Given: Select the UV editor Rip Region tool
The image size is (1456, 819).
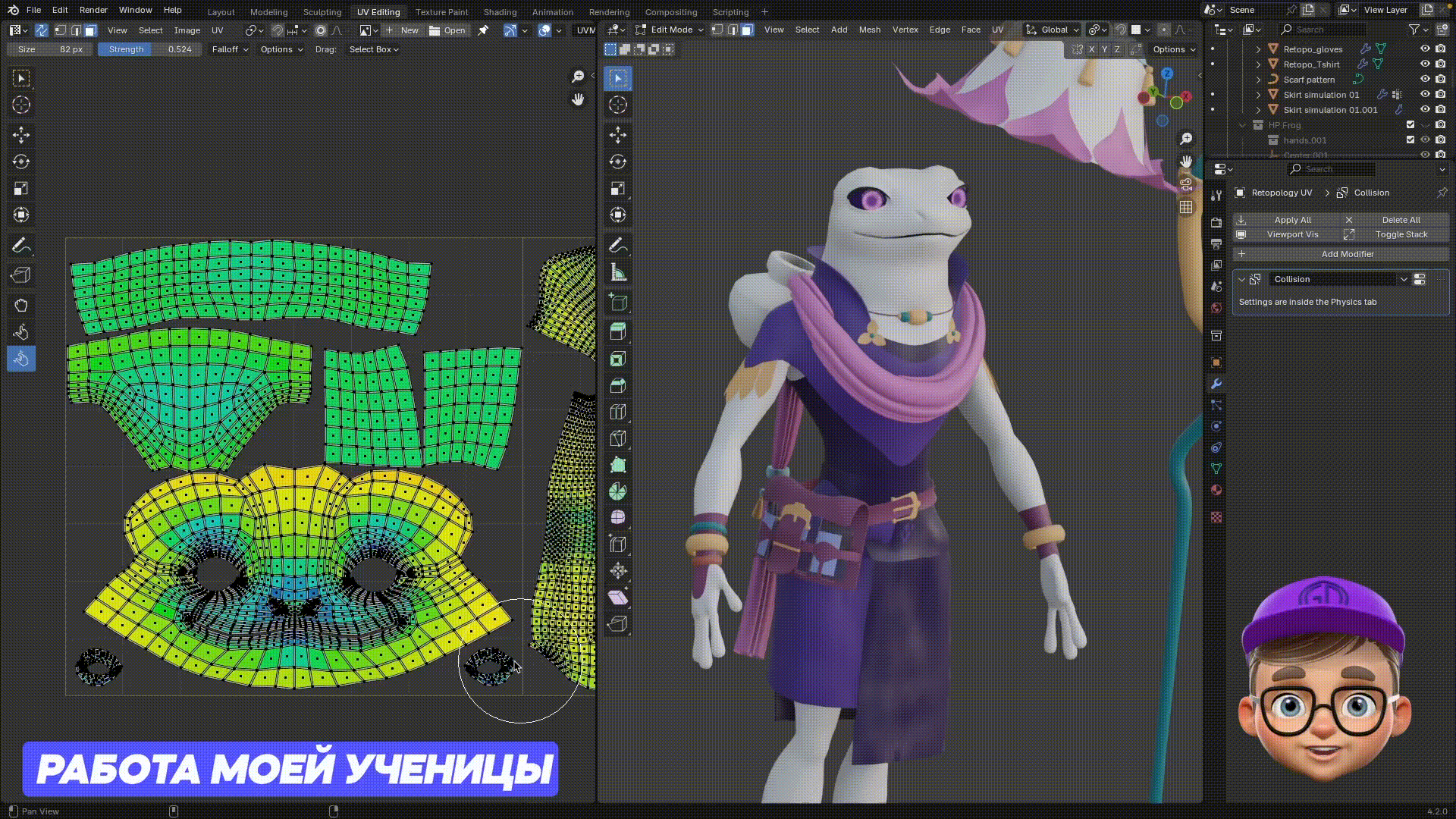Looking at the screenshot, I should click(x=21, y=275).
